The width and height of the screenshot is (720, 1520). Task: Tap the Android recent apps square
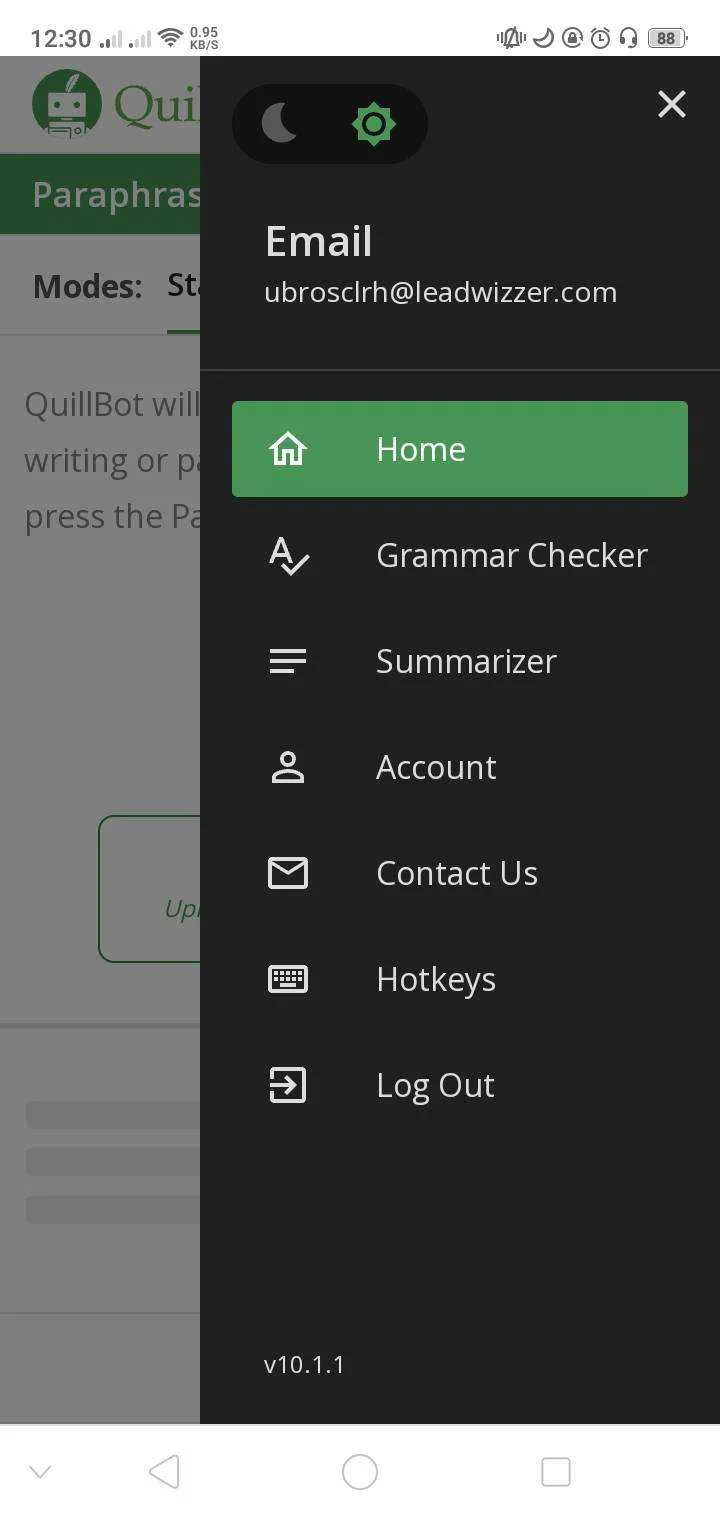556,1472
